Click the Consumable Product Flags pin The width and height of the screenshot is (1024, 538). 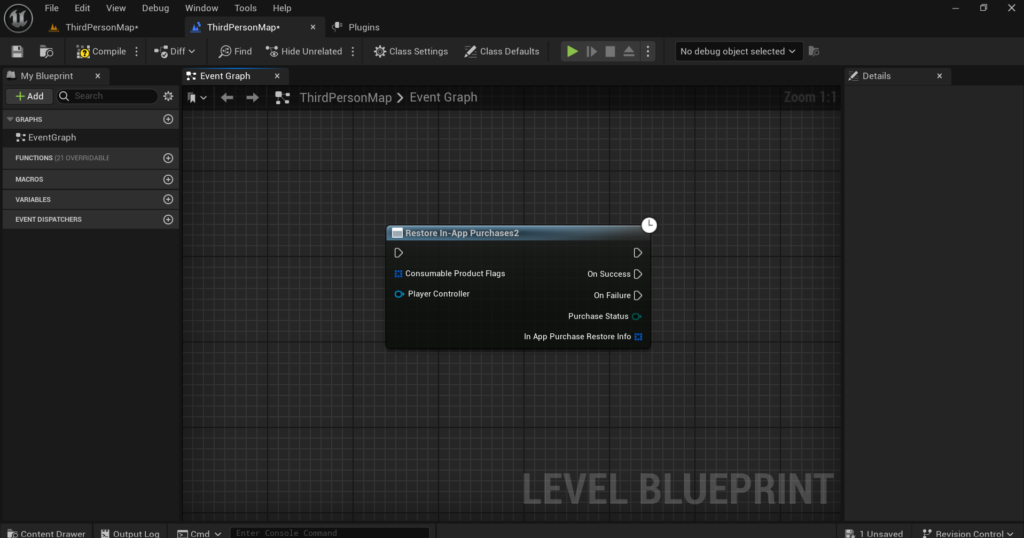click(398, 274)
